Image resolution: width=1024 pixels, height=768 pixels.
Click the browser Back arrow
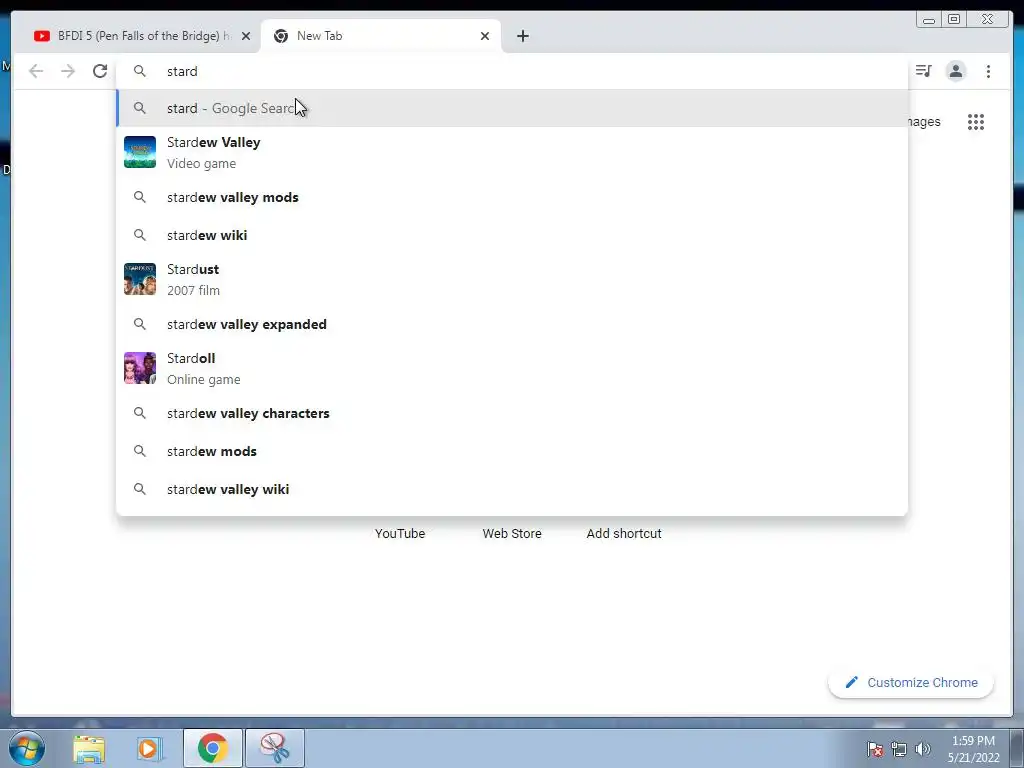(x=36, y=71)
